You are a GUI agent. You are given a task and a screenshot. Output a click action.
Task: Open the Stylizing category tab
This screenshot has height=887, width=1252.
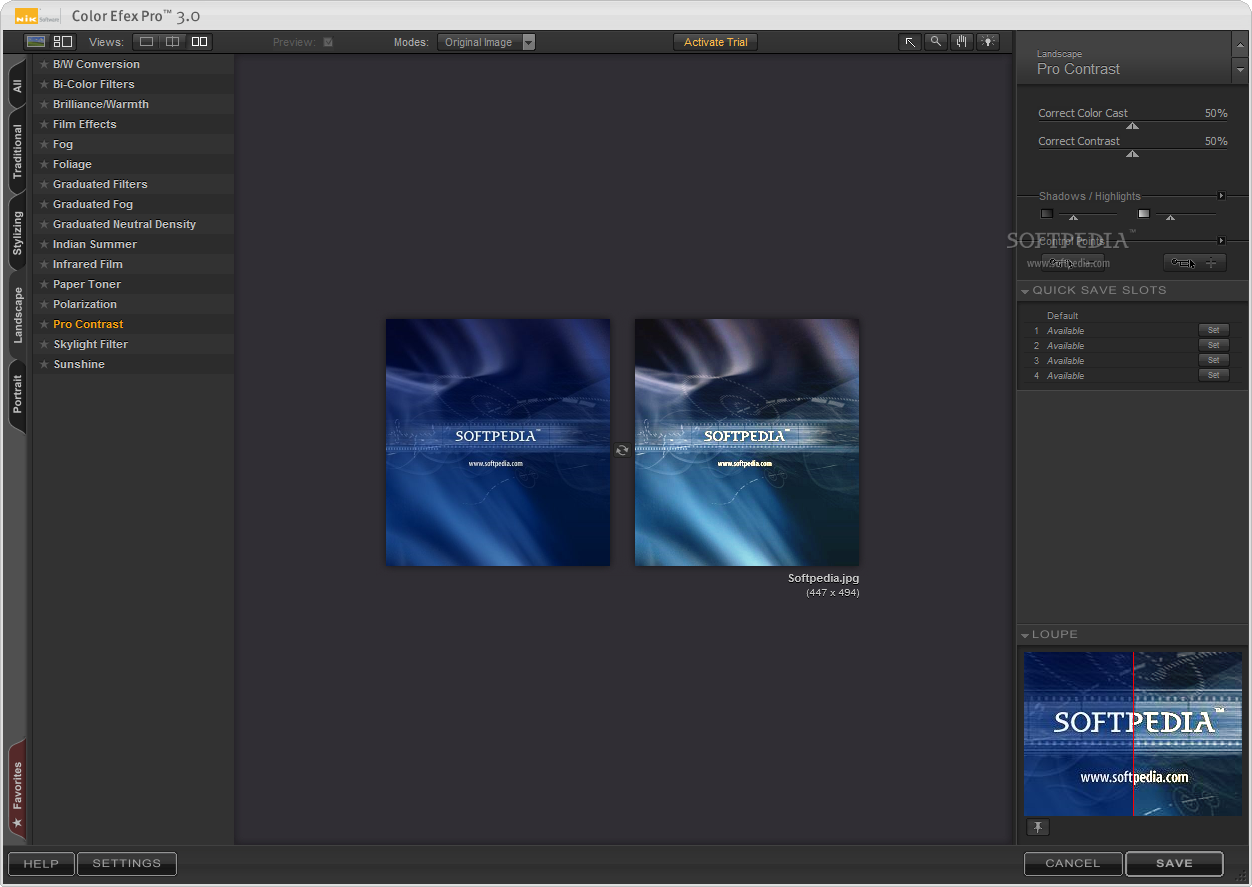pyautogui.click(x=17, y=233)
